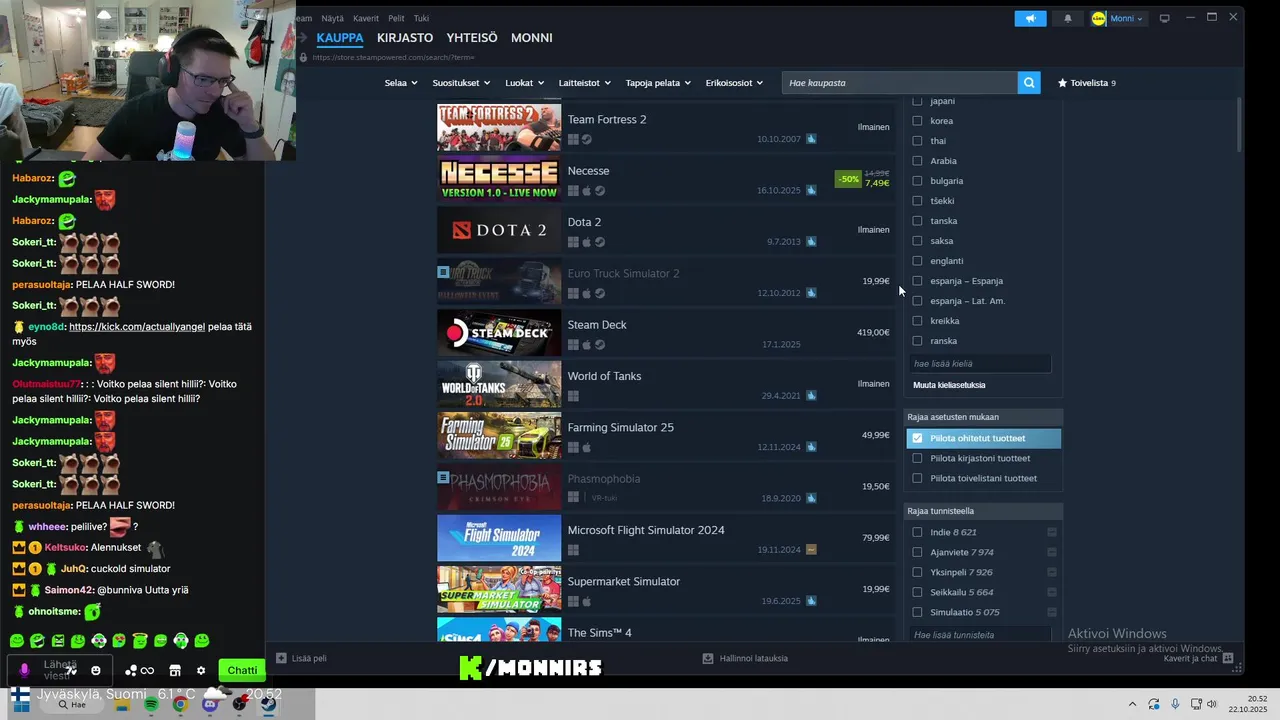Click the hae lisää kieliä field

(980, 364)
